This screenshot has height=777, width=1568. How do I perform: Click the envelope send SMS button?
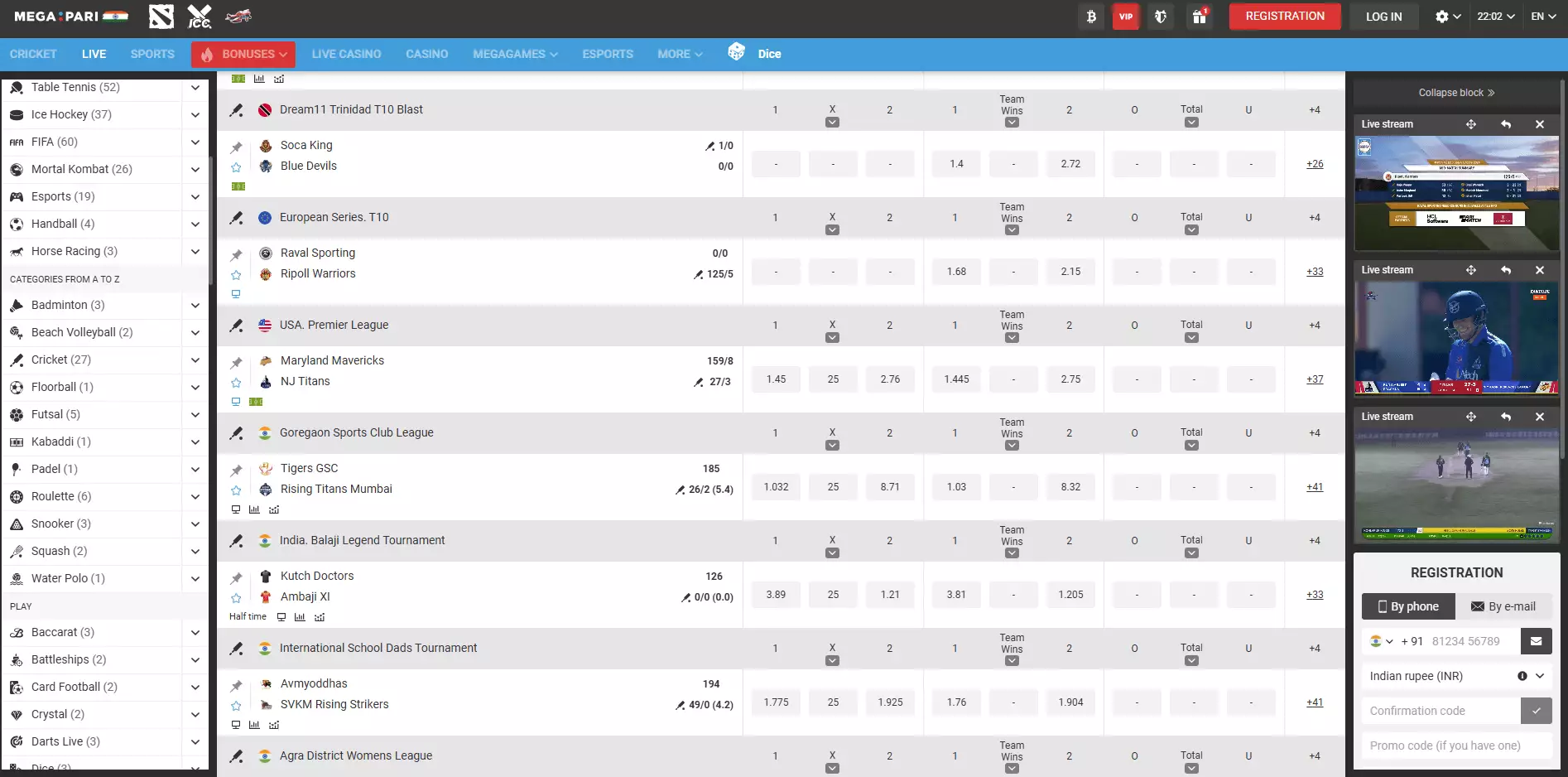[1537, 641]
